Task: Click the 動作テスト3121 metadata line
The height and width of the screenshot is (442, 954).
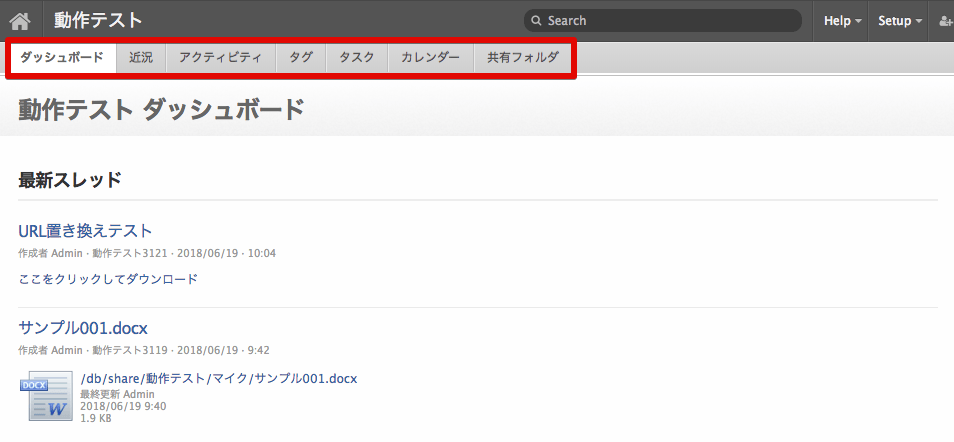Action: tap(147, 253)
